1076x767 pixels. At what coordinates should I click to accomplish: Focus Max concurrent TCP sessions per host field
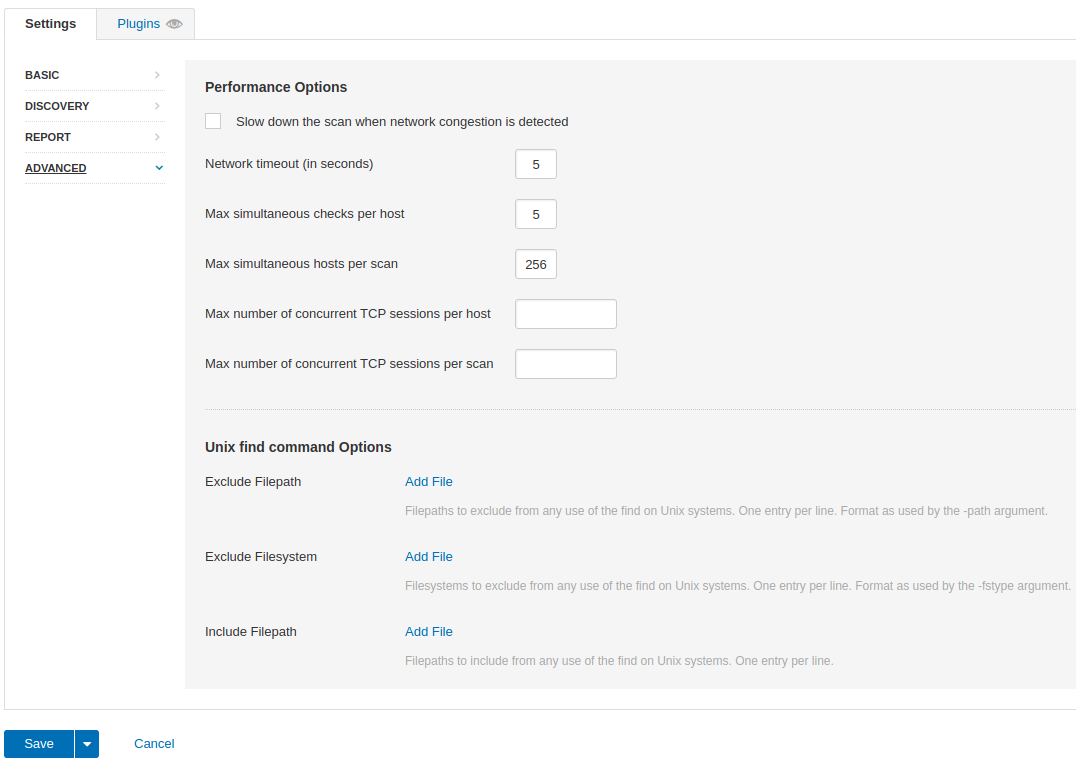tap(566, 314)
